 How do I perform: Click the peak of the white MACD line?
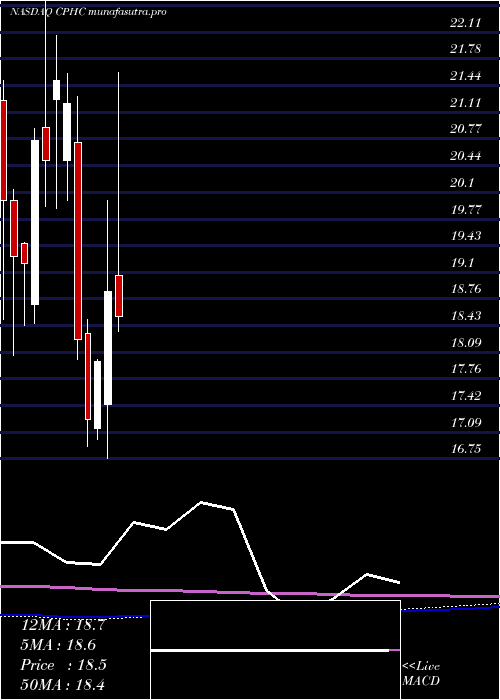[201, 502]
